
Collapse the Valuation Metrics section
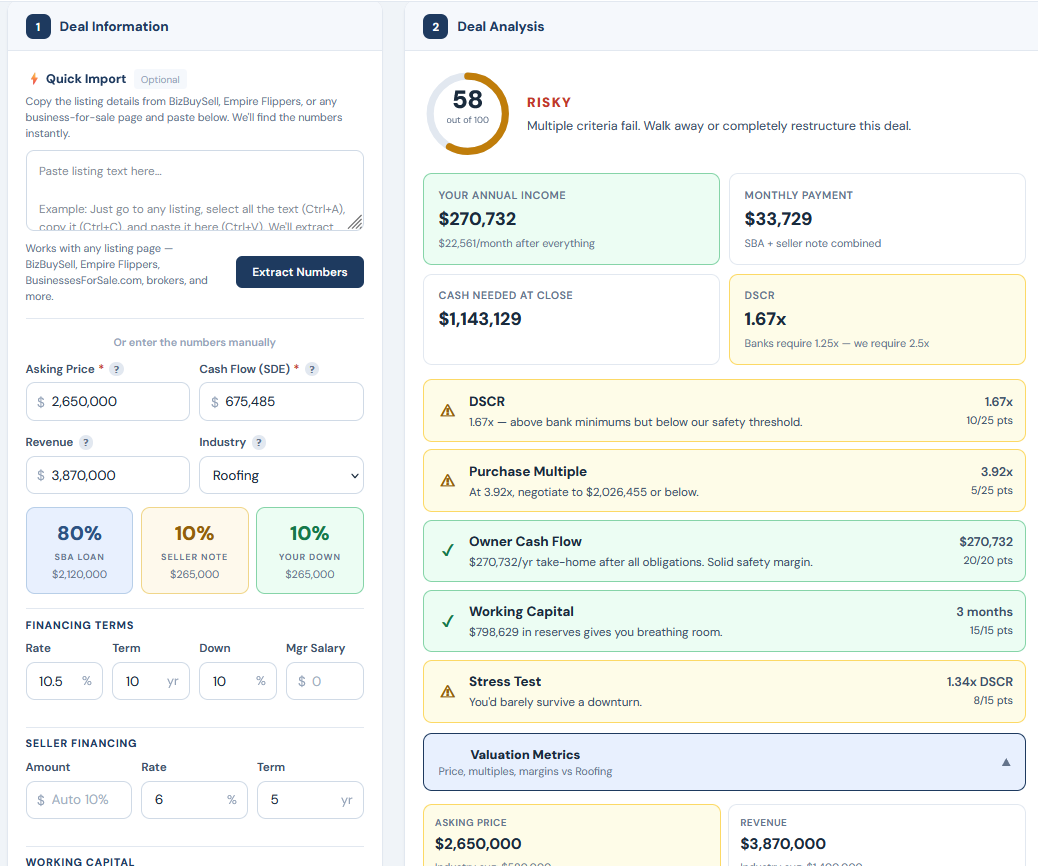point(1006,761)
